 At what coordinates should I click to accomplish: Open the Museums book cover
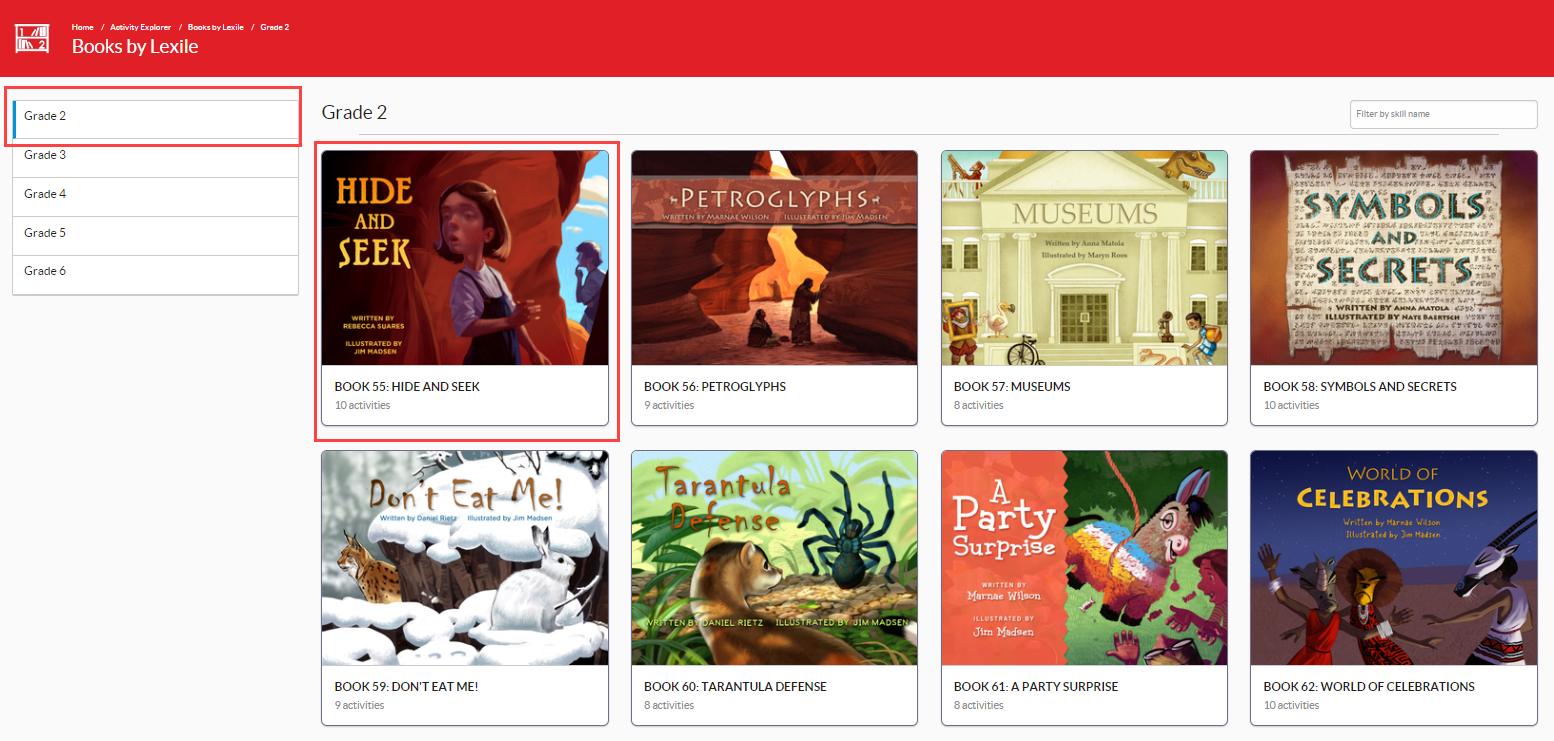[x=1084, y=258]
